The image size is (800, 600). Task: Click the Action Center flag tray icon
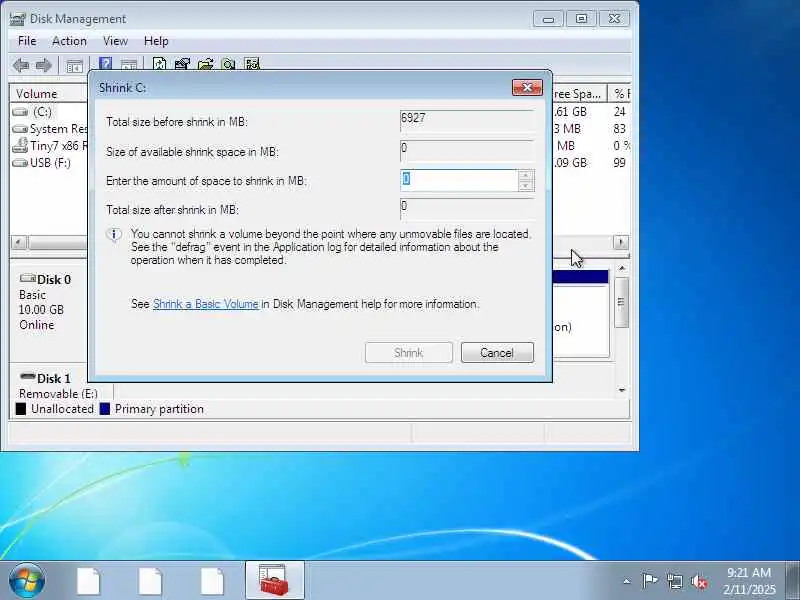pos(649,581)
